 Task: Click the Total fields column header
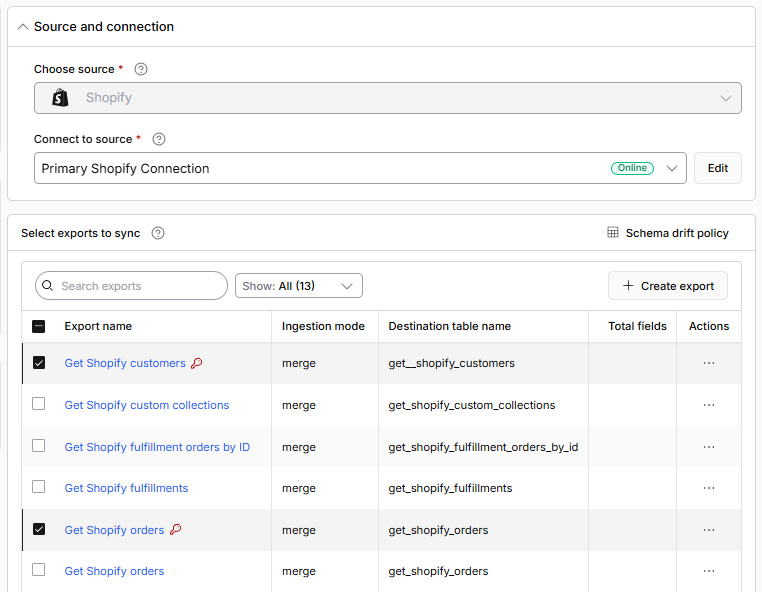637,326
